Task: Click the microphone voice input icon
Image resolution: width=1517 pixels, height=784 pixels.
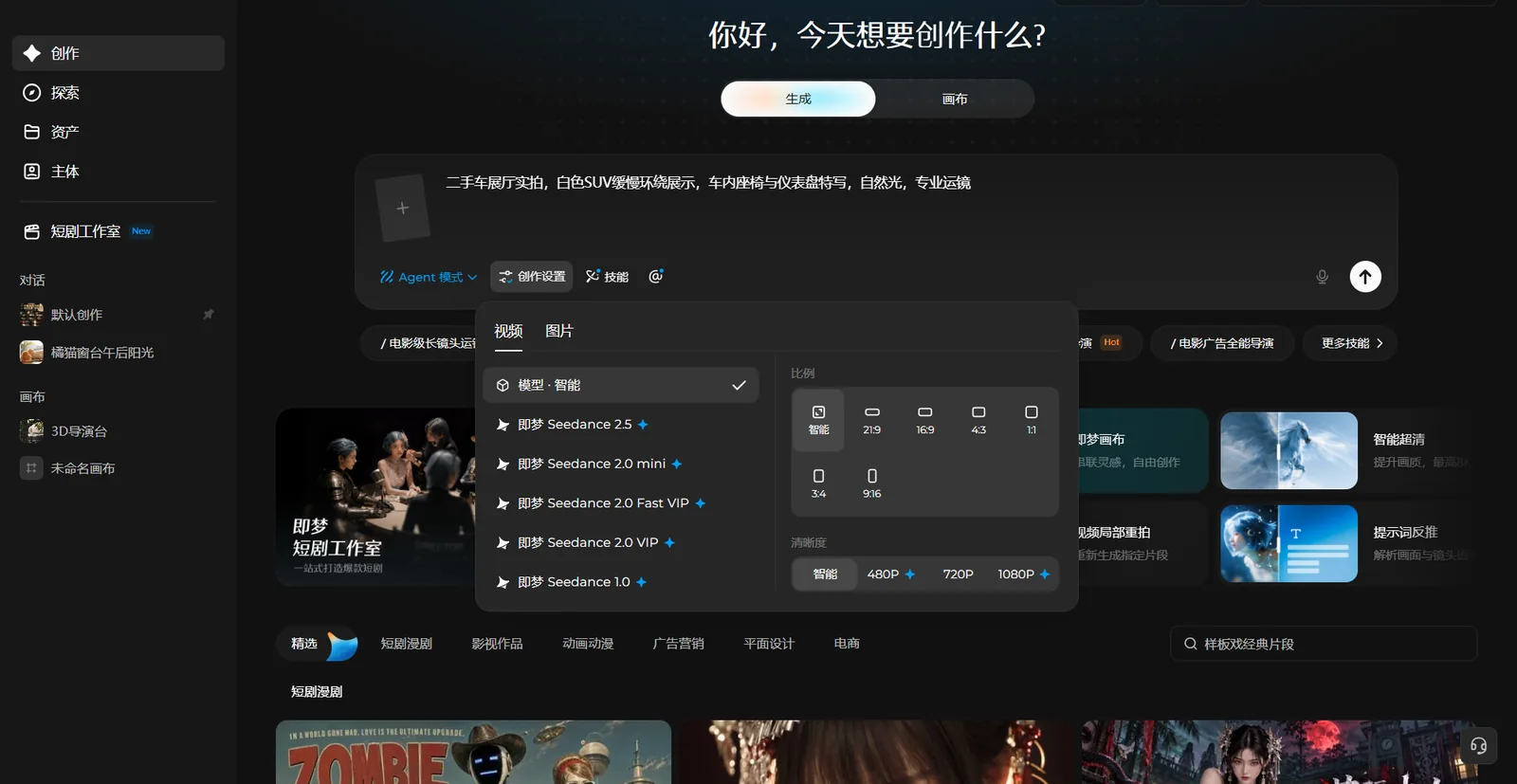Action: [1322, 277]
